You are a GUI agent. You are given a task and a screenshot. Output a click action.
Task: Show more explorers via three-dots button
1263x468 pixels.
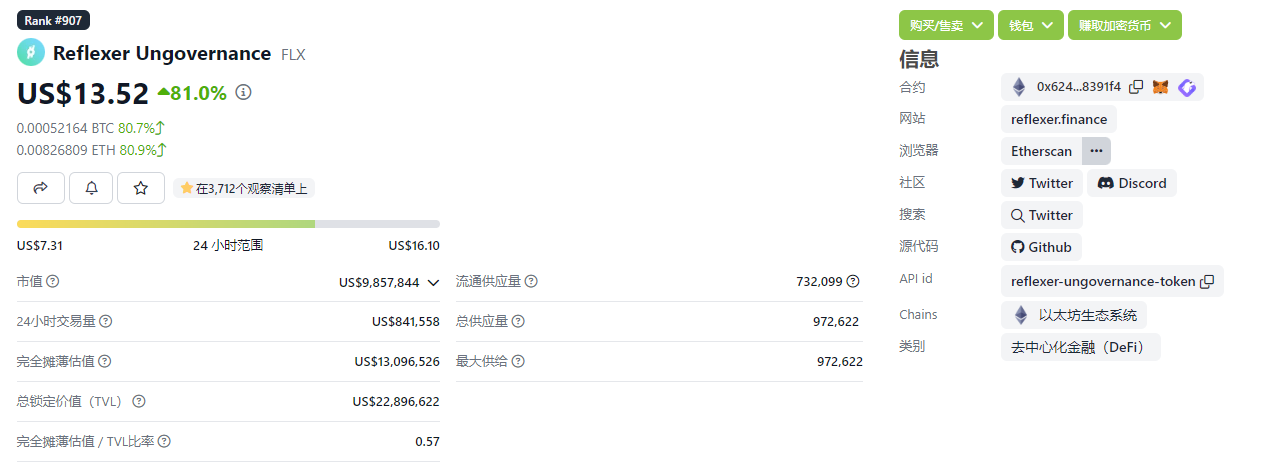(x=1096, y=151)
